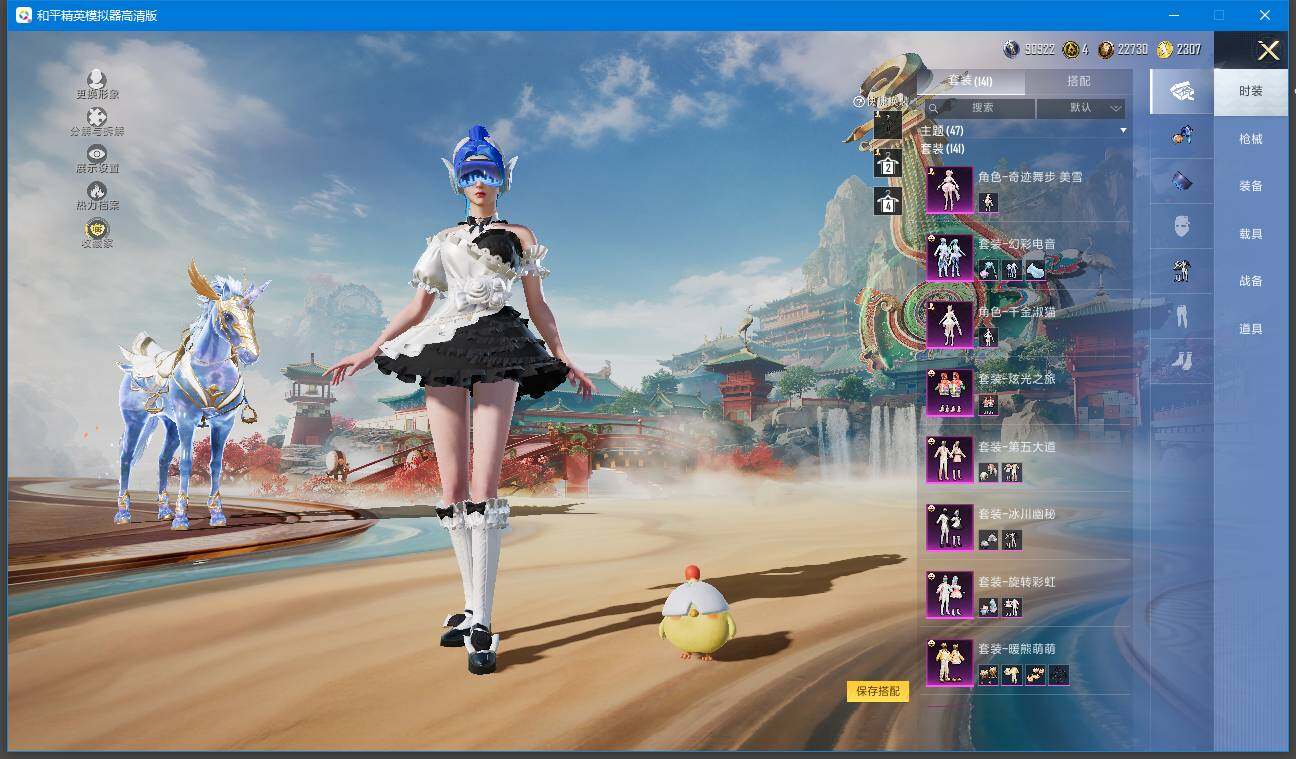This screenshot has width=1296, height=759.
Task: Click the 套装-第五大道 name text
Action: coord(1016,447)
